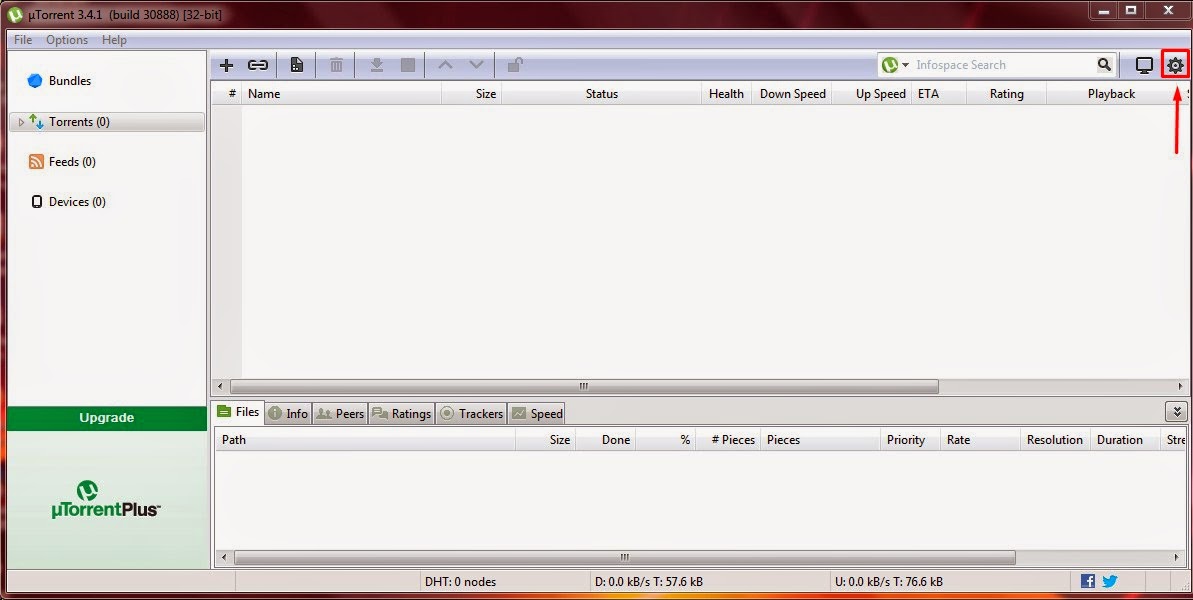
Task: Sort by the Rating column header
Action: pyautogui.click(x=1007, y=94)
